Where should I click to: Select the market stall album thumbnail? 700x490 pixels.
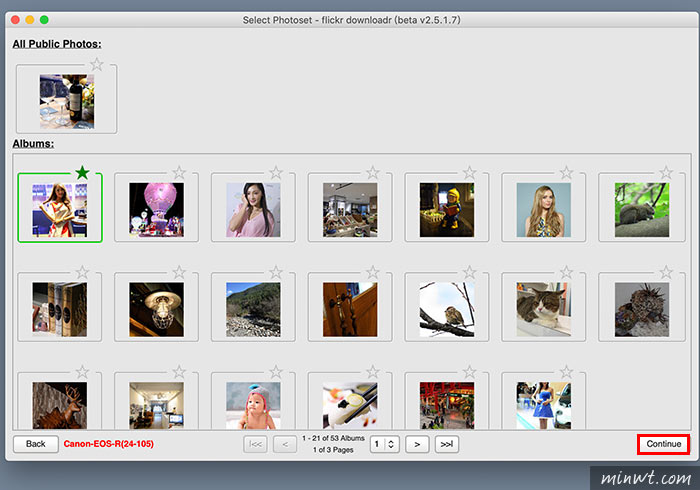(350, 210)
